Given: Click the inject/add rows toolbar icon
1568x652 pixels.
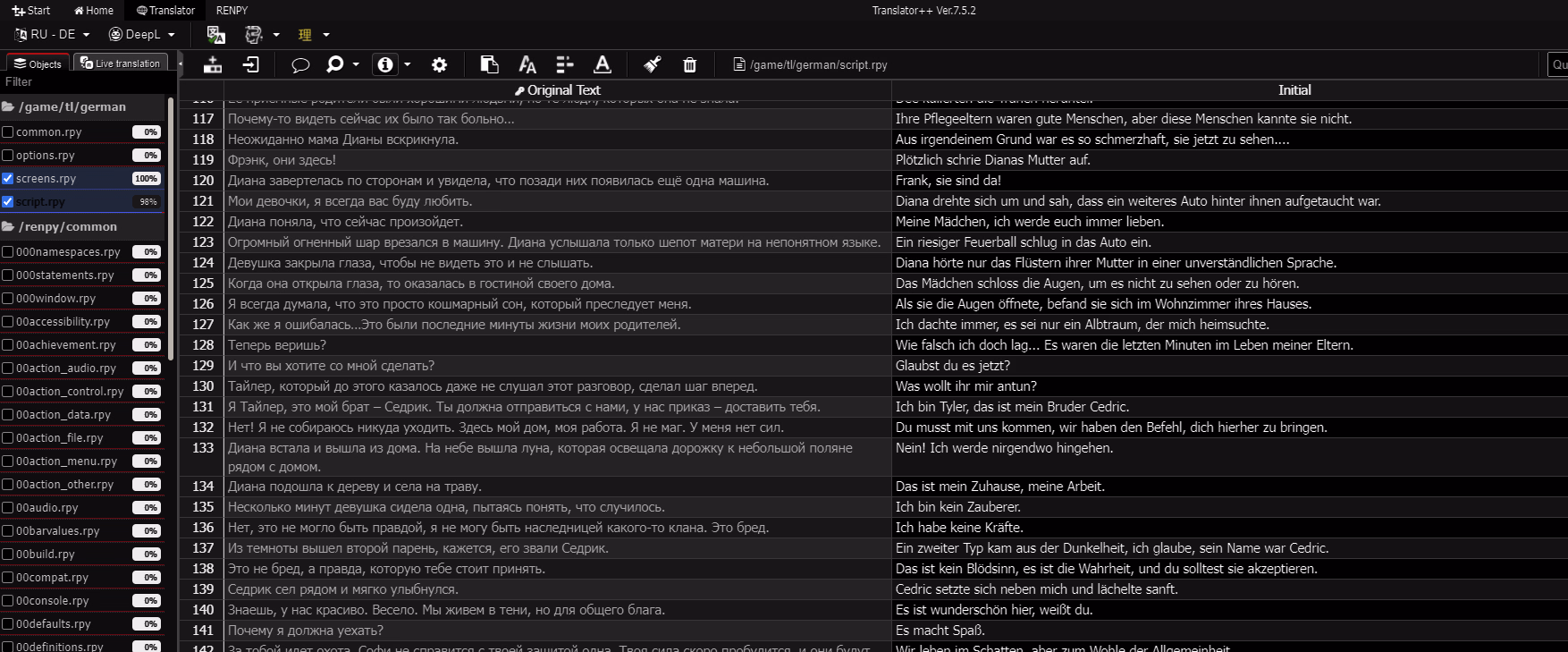Looking at the screenshot, I should point(213,64).
